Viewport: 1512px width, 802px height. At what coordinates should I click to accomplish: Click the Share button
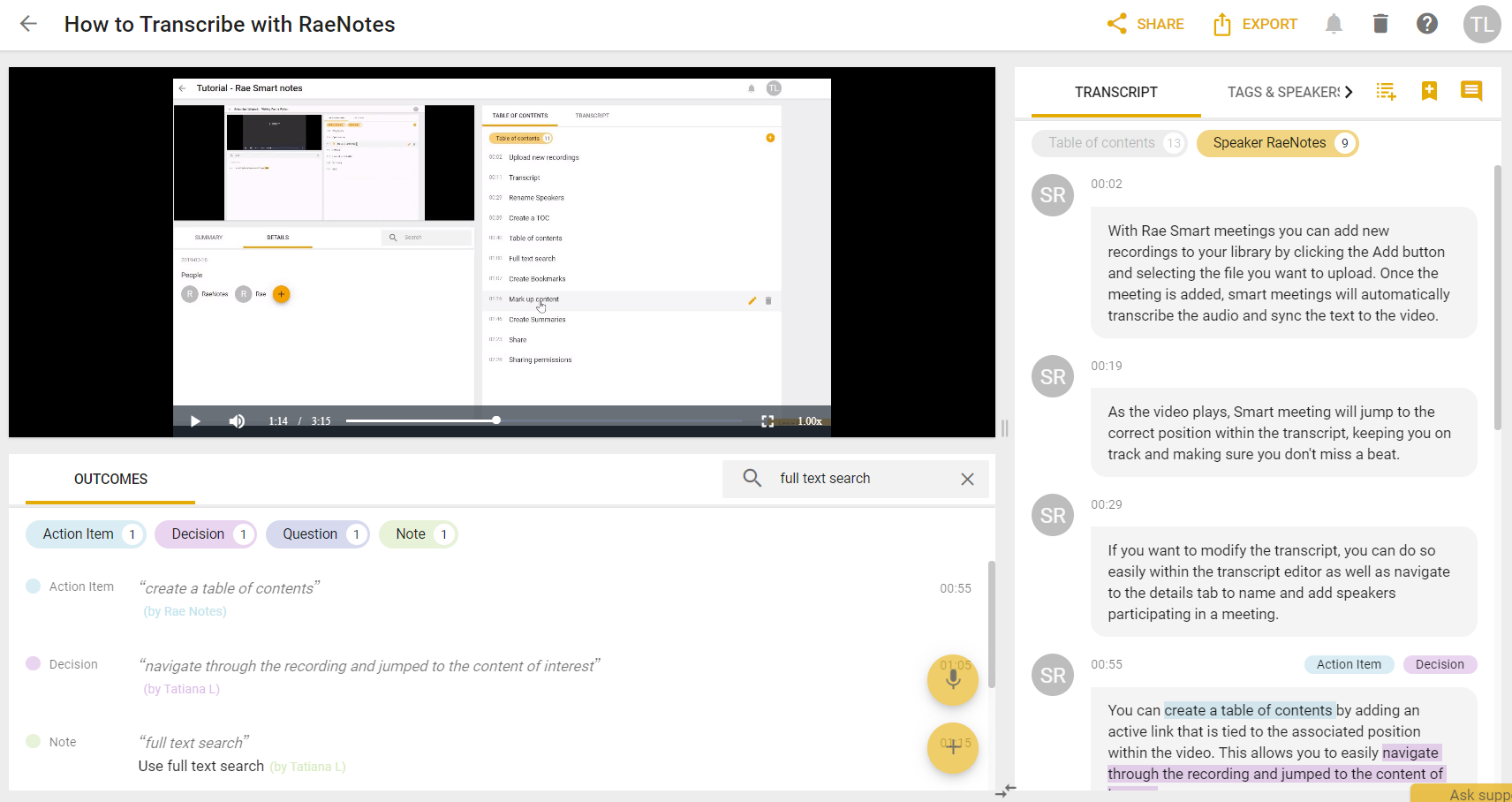point(1145,24)
